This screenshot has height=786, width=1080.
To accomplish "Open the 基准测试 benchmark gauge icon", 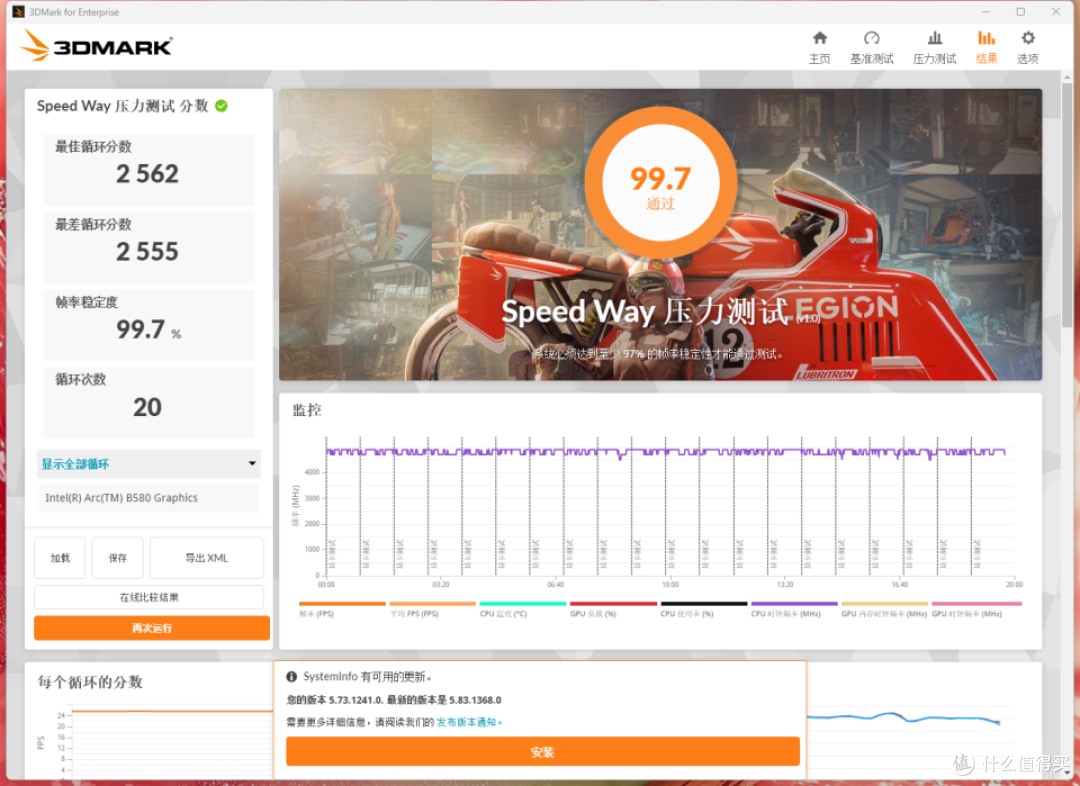I will pyautogui.click(x=871, y=38).
